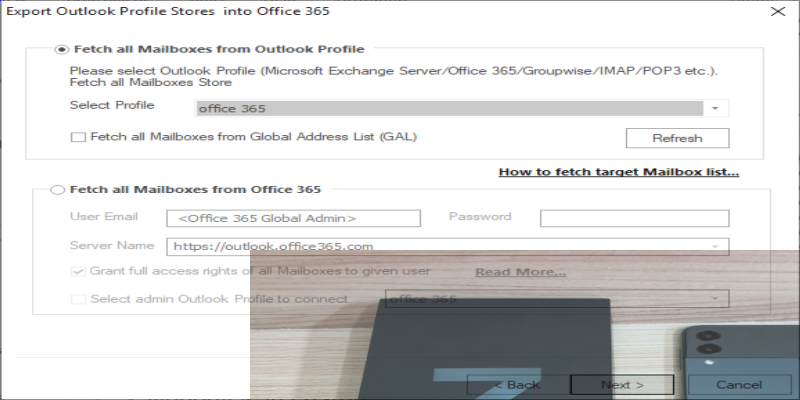Open the admin Outlook Profile dropdown arrow

pyautogui.click(x=715, y=299)
